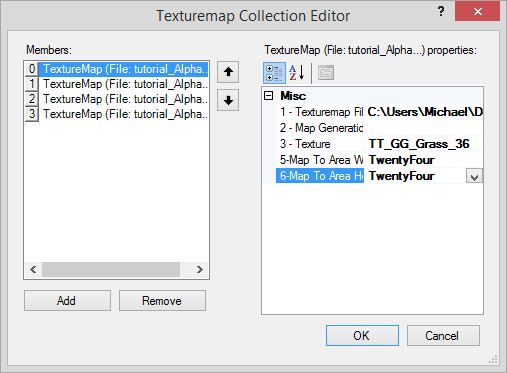Select member 1 TextureMap in the list

click(x=117, y=84)
